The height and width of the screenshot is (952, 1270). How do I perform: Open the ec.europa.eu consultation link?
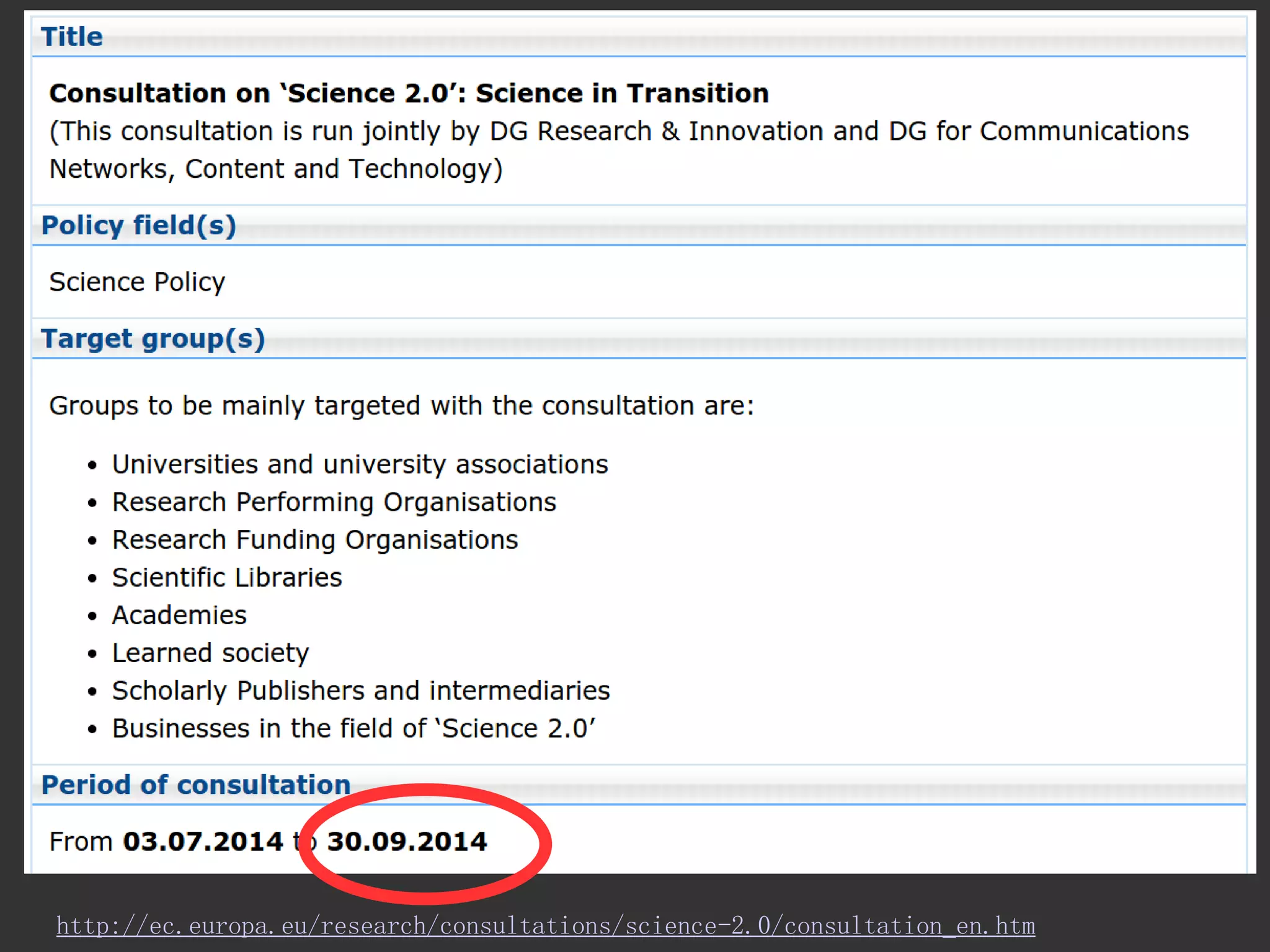pyautogui.click(x=546, y=925)
